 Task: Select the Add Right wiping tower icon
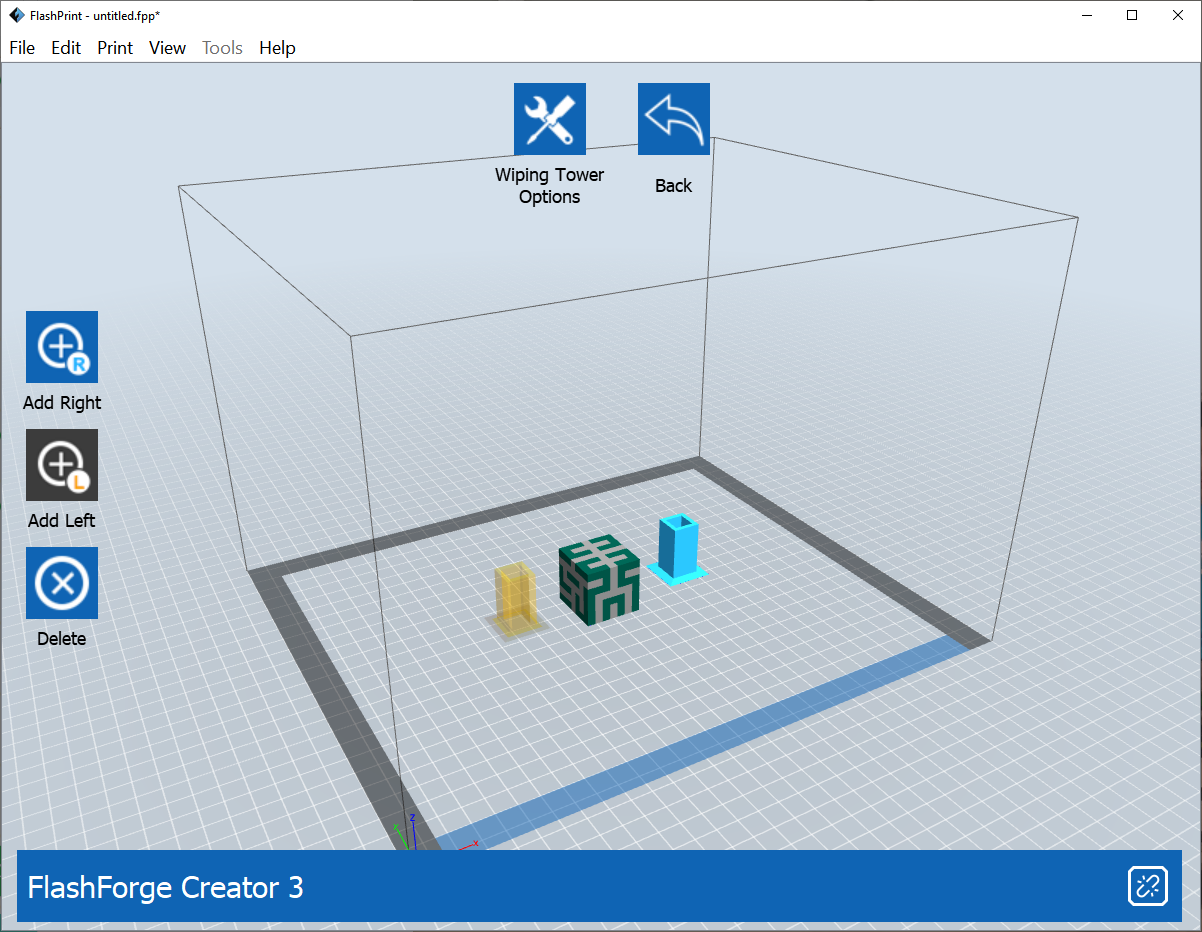click(x=62, y=347)
